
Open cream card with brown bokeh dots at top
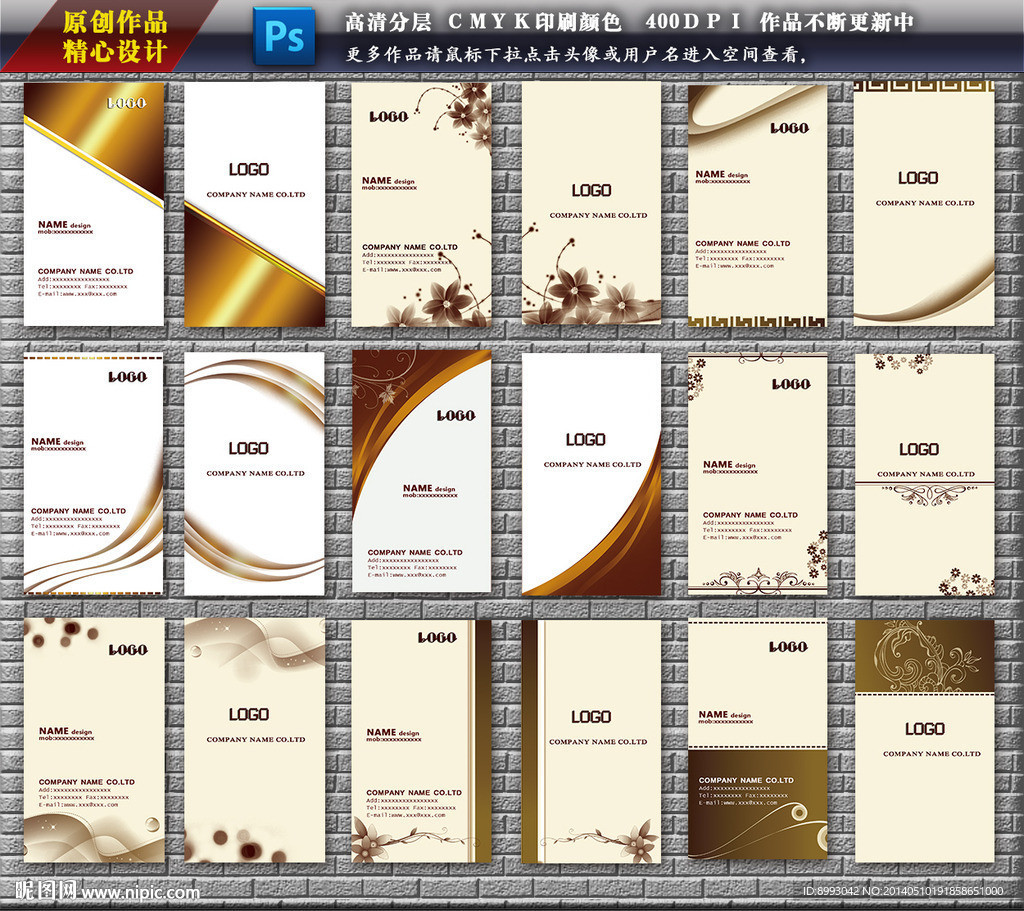94,739
